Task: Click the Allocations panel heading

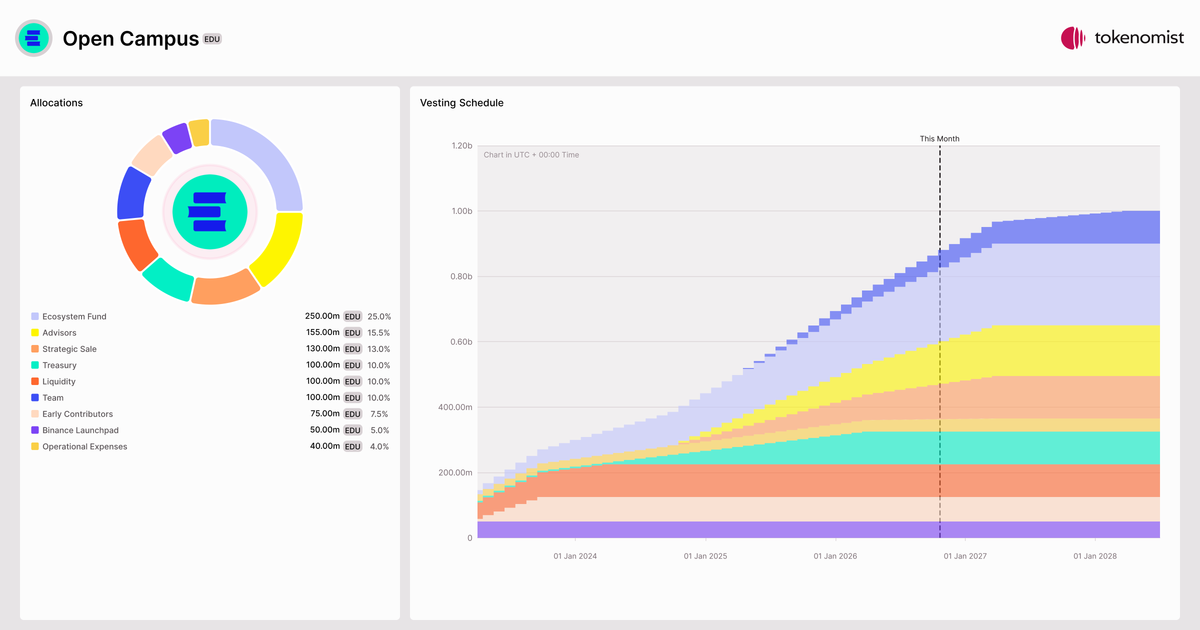Action: (x=57, y=103)
